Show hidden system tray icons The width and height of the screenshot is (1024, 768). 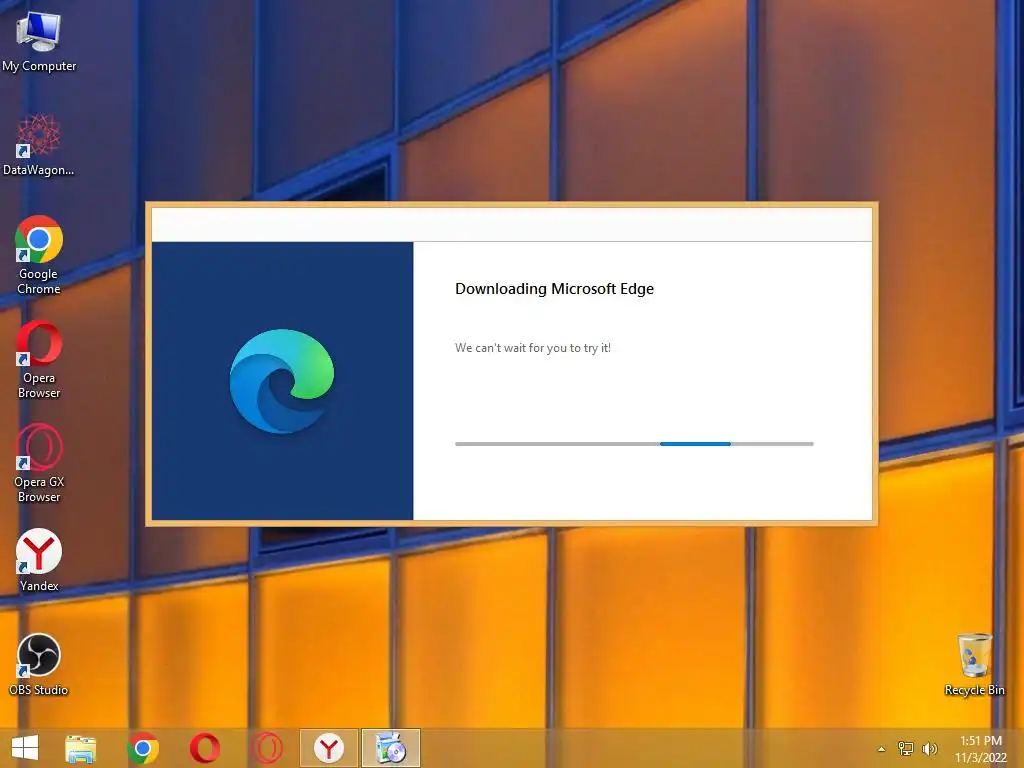882,749
